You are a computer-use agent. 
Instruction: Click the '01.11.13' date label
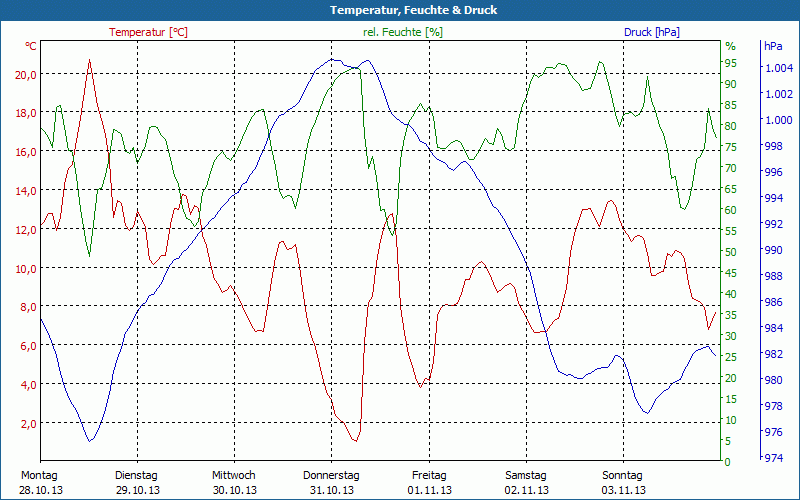(x=430, y=490)
